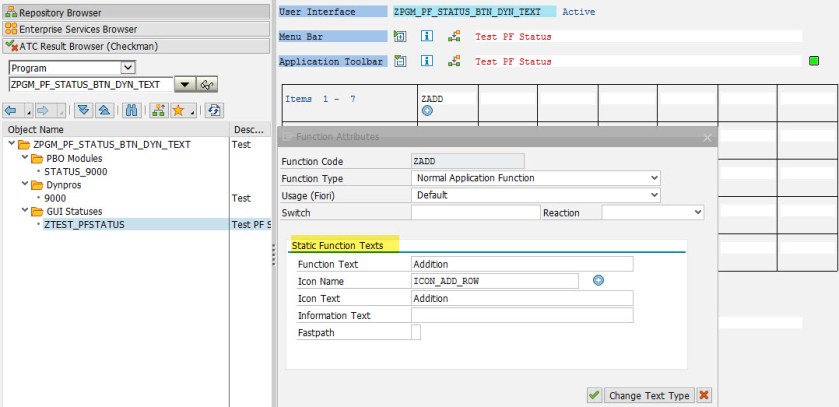Image resolution: width=839 pixels, height=407 pixels.
Task: Click the Menu Bar information icon
Action: click(427, 37)
